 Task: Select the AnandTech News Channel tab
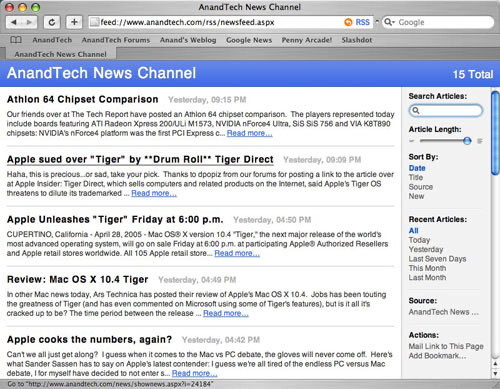61,54
